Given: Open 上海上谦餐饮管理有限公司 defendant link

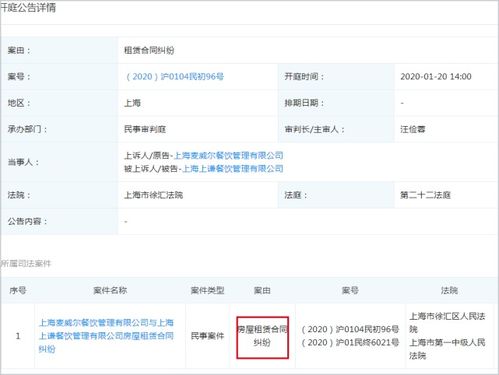Looking at the screenshot, I should click(x=233, y=169).
